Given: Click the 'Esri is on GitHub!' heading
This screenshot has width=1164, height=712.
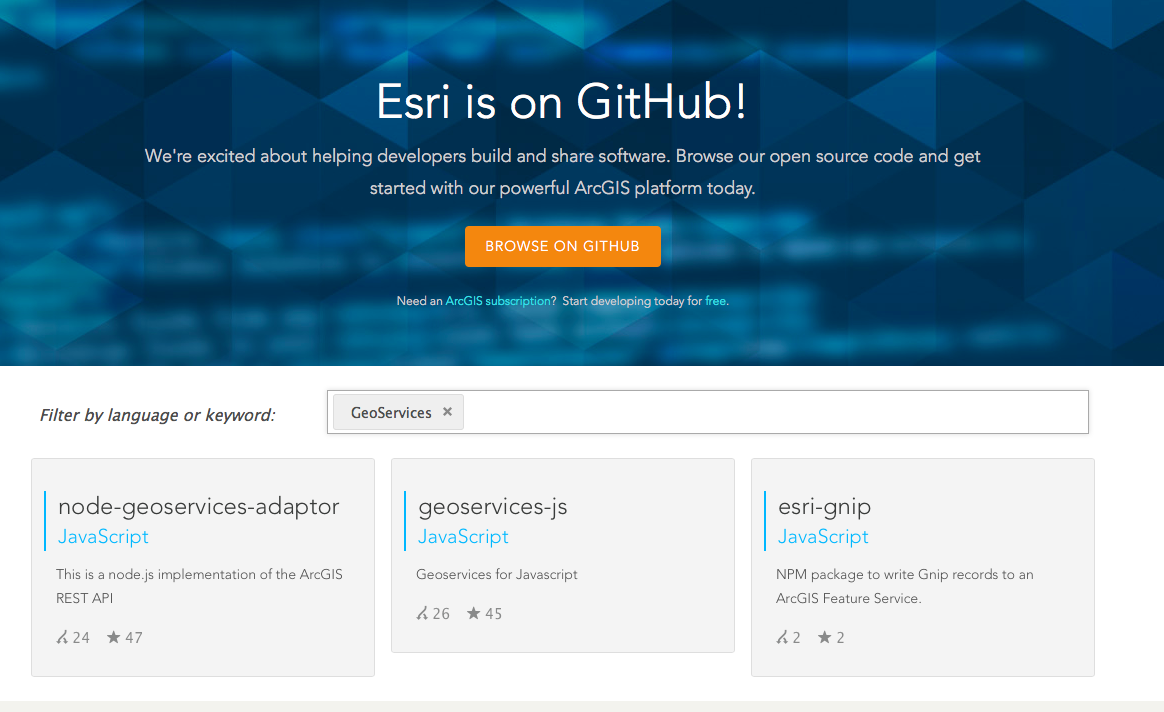Looking at the screenshot, I should [561, 102].
